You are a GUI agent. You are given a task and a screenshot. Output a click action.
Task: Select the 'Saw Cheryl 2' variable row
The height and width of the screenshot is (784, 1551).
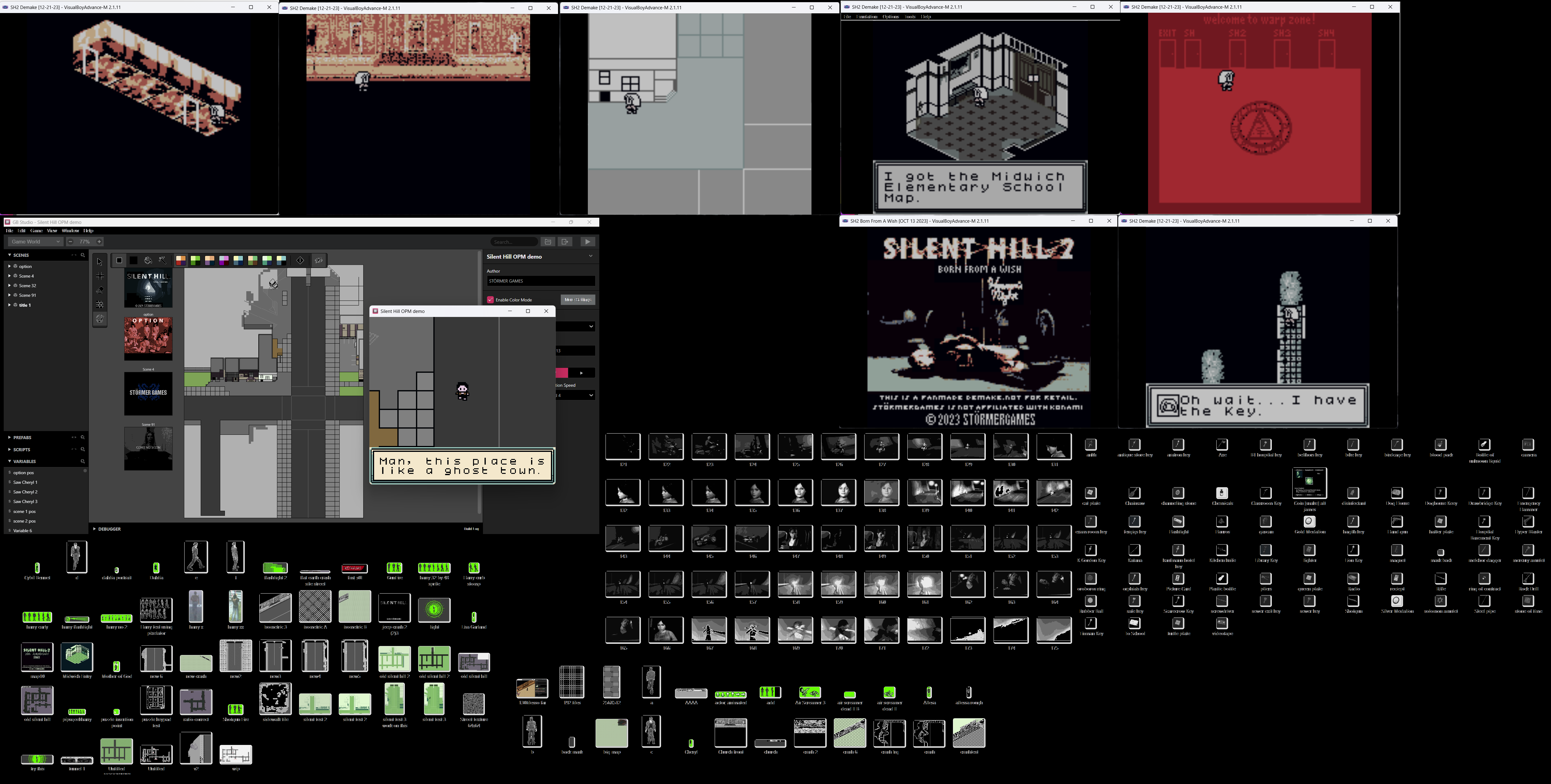(46, 492)
